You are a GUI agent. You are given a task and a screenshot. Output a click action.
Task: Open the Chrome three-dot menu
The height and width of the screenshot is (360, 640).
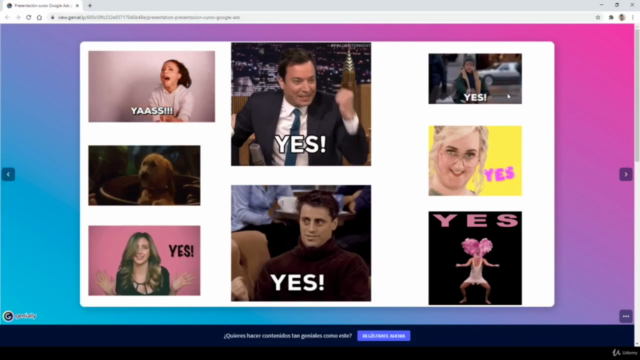(x=633, y=18)
